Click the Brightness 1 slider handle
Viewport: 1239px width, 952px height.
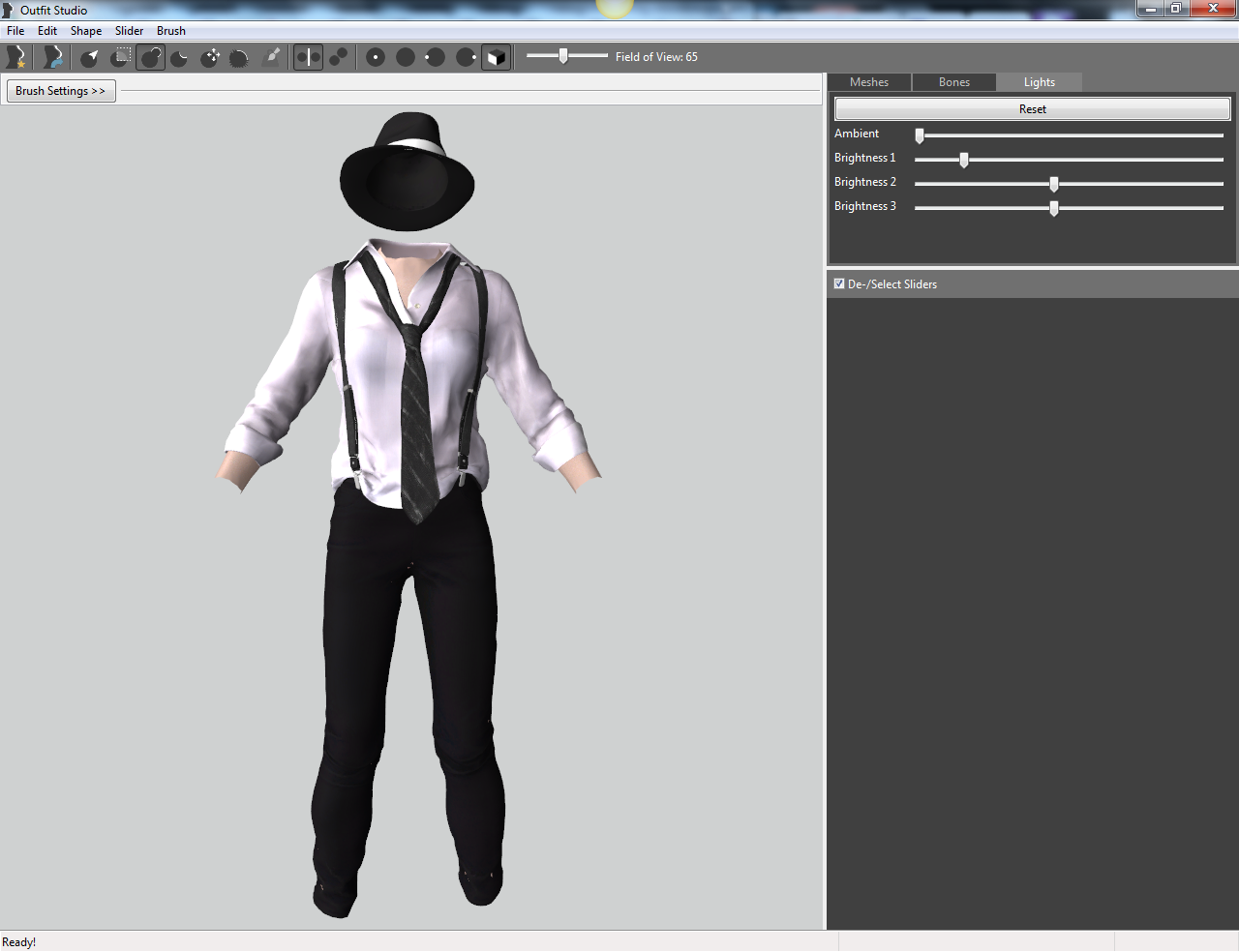[x=964, y=160]
